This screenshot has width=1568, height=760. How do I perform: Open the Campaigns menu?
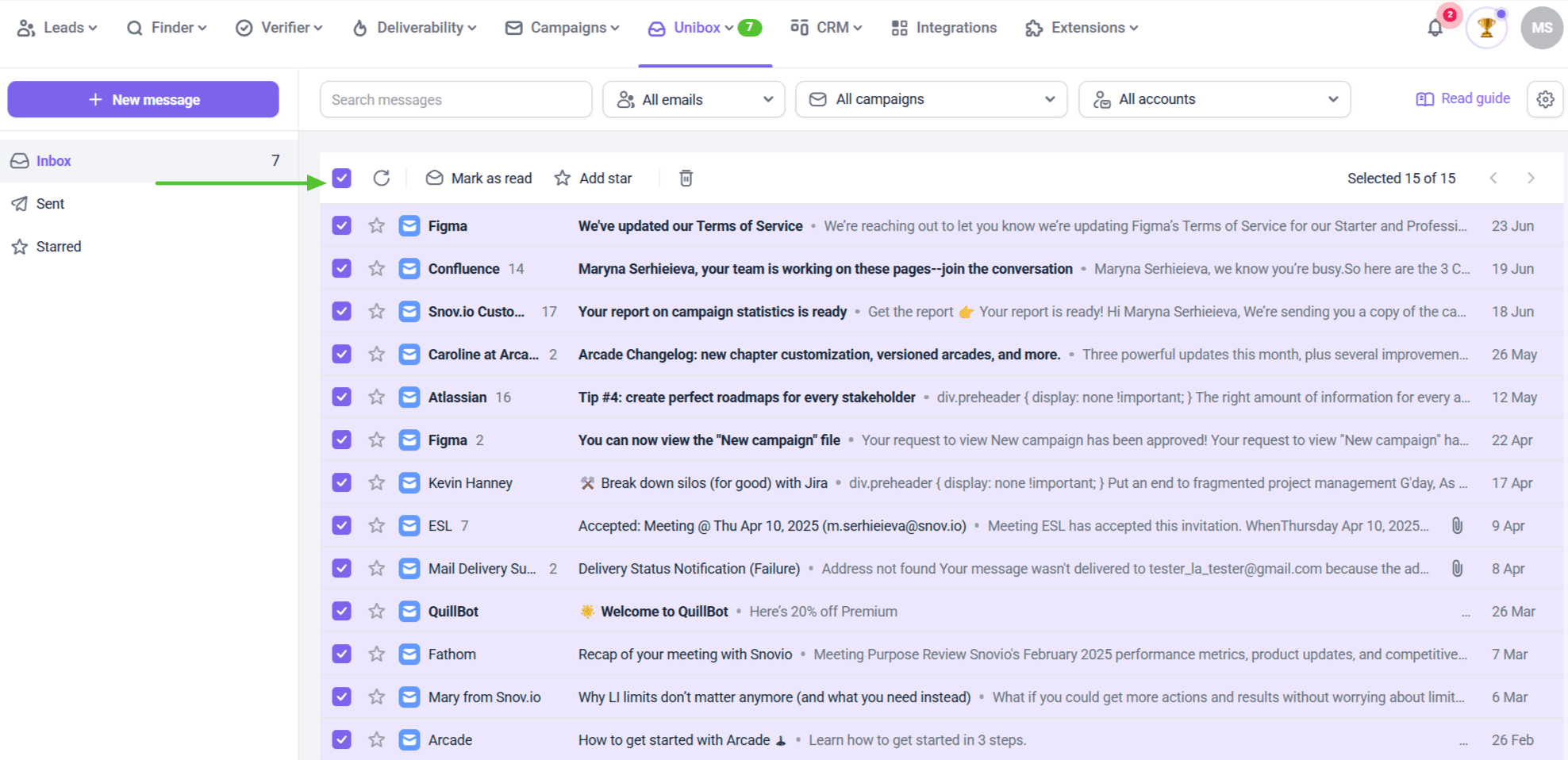pyautogui.click(x=563, y=28)
